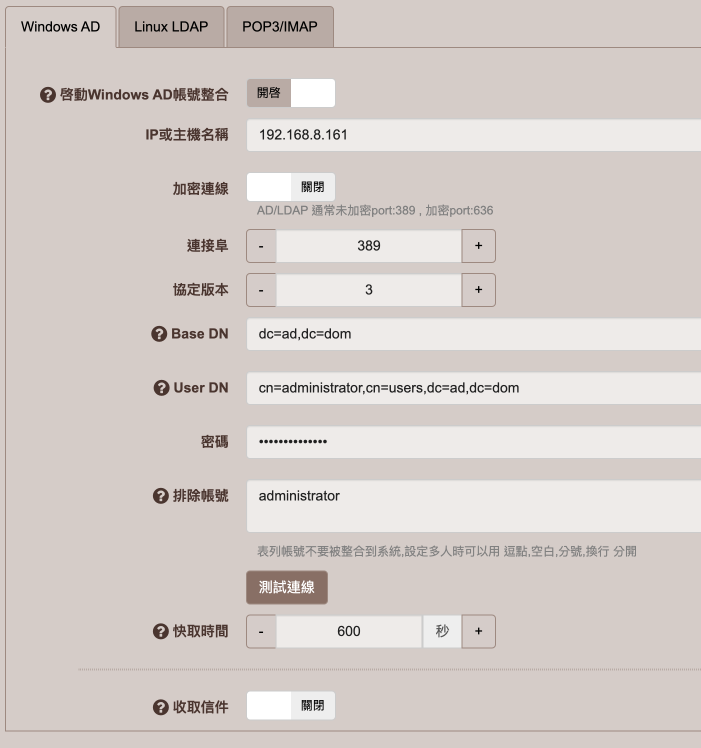Click the IP或主機名稱 input field
This screenshot has width=701, height=748.
point(473,135)
